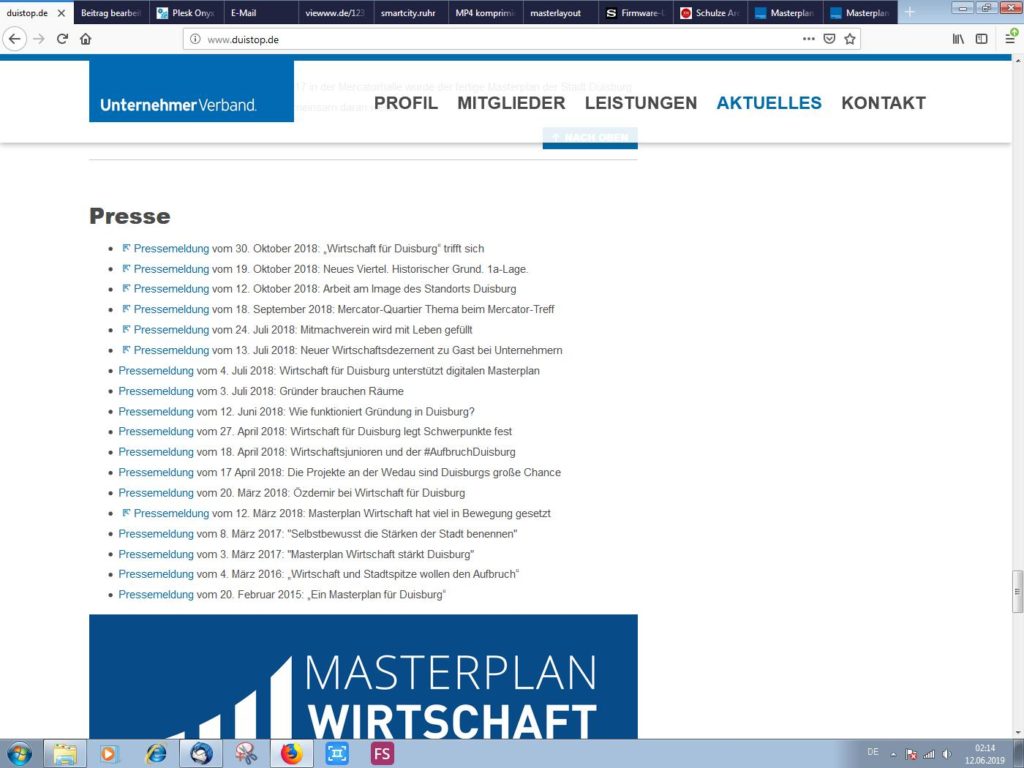
Task: Open the MITGLIEDER menu
Action: tap(511, 103)
